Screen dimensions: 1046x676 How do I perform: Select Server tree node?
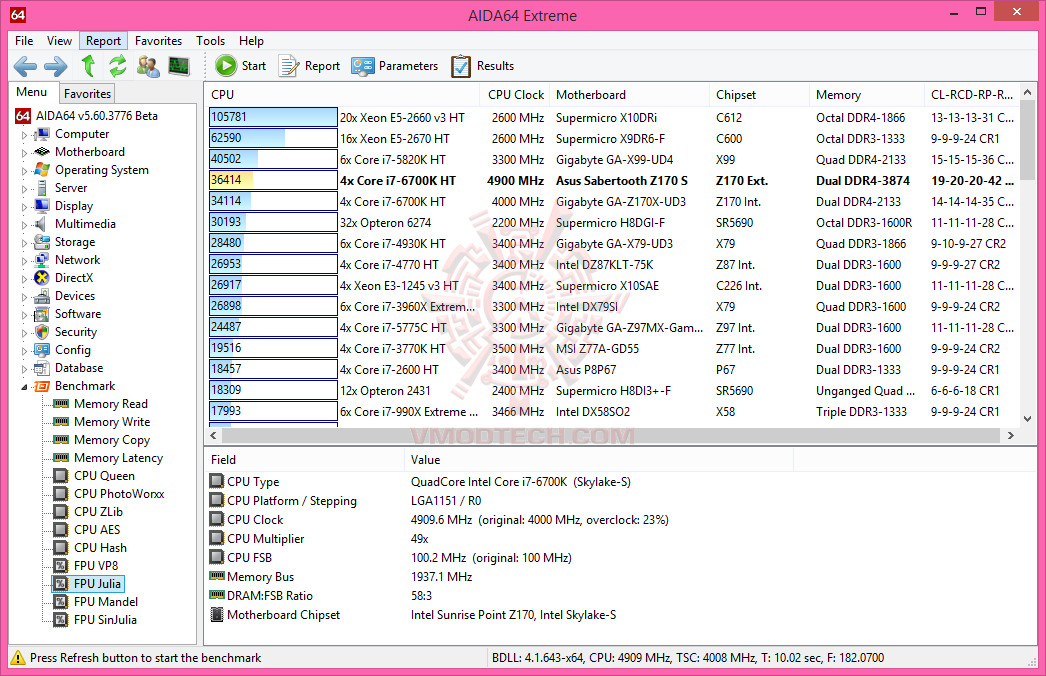(71, 188)
